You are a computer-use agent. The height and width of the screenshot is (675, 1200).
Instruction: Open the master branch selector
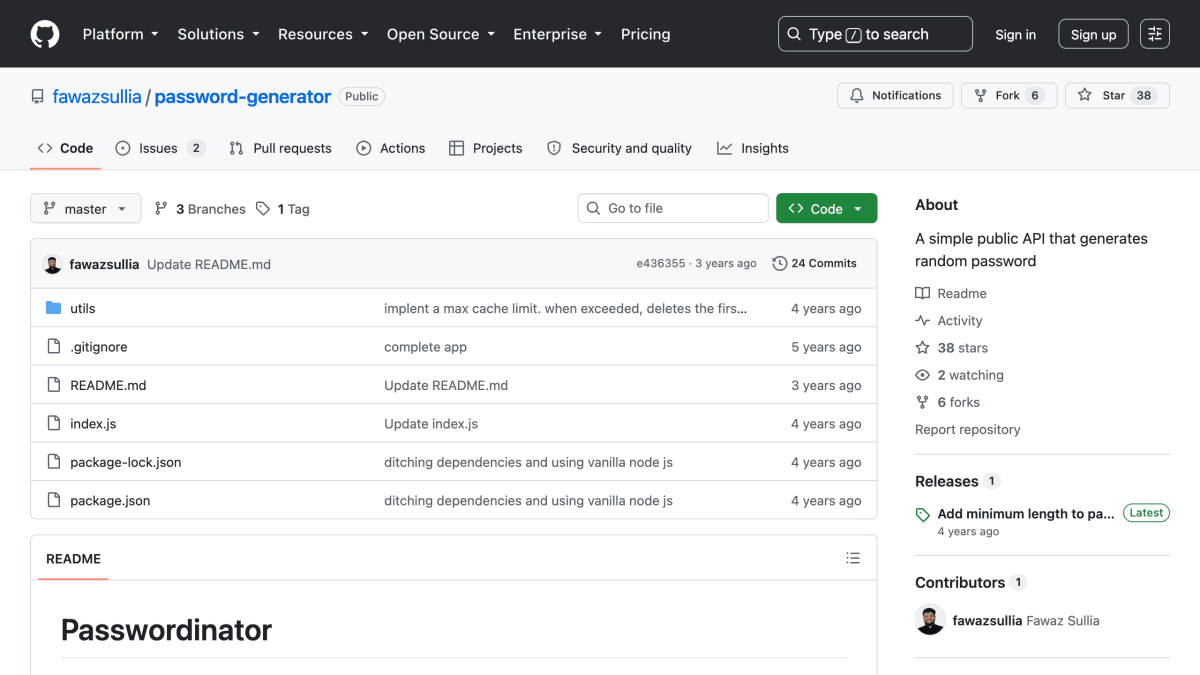86,209
